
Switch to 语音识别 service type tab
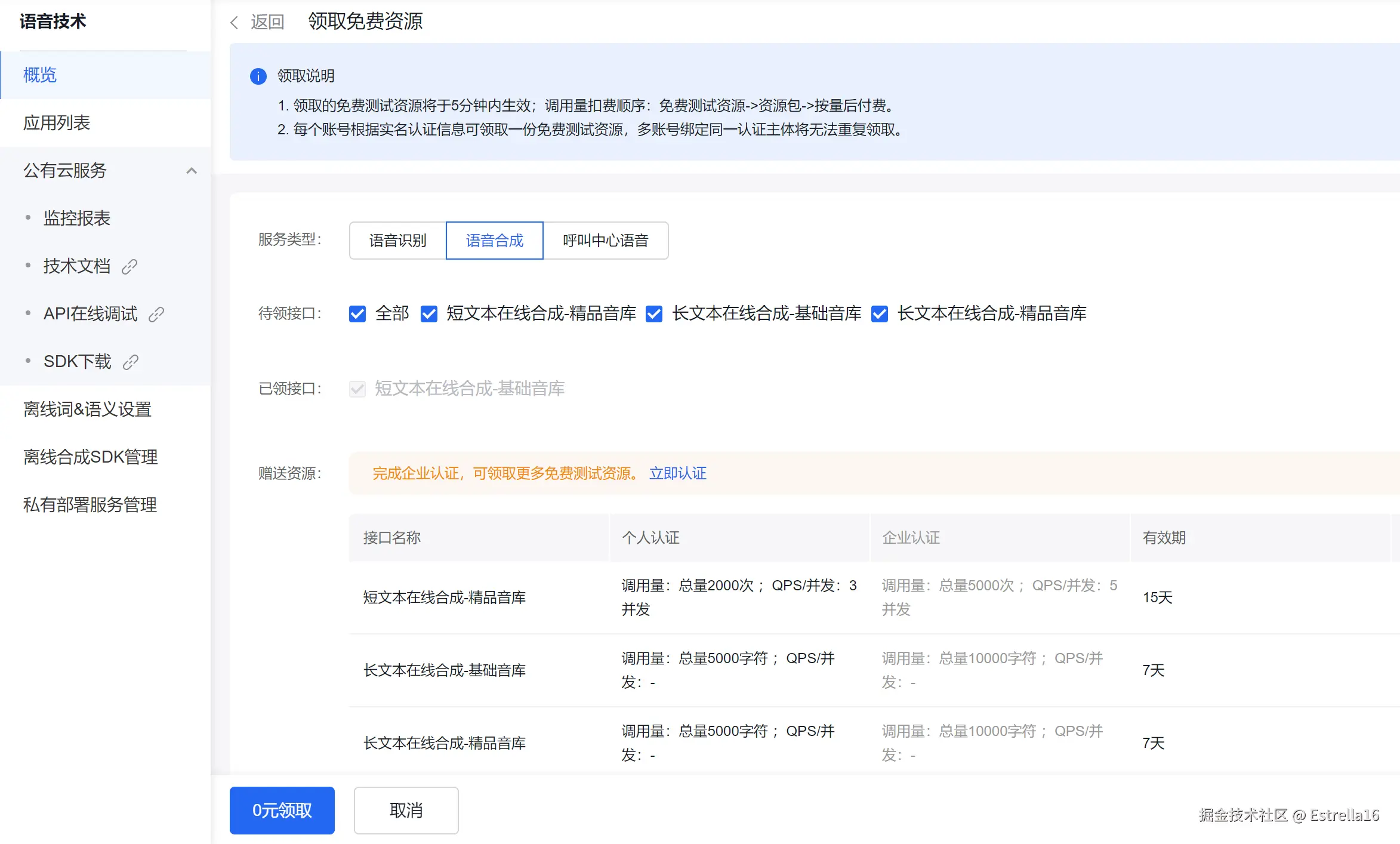point(397,241)
